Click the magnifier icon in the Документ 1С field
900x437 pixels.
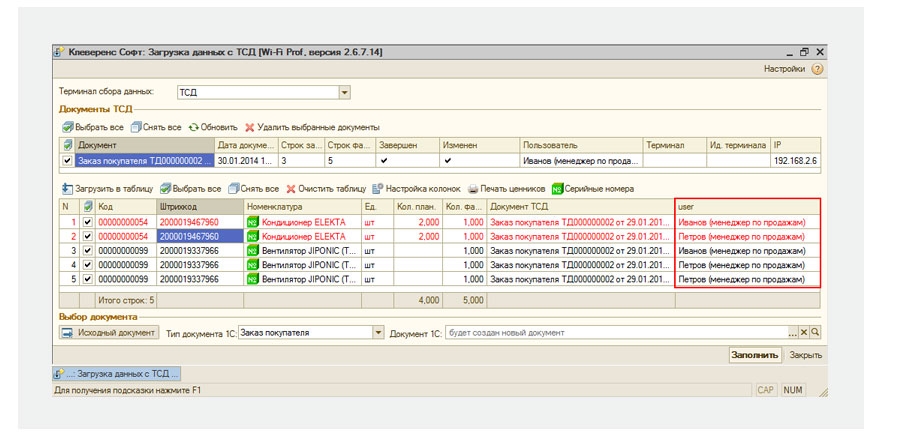point(814,332)
